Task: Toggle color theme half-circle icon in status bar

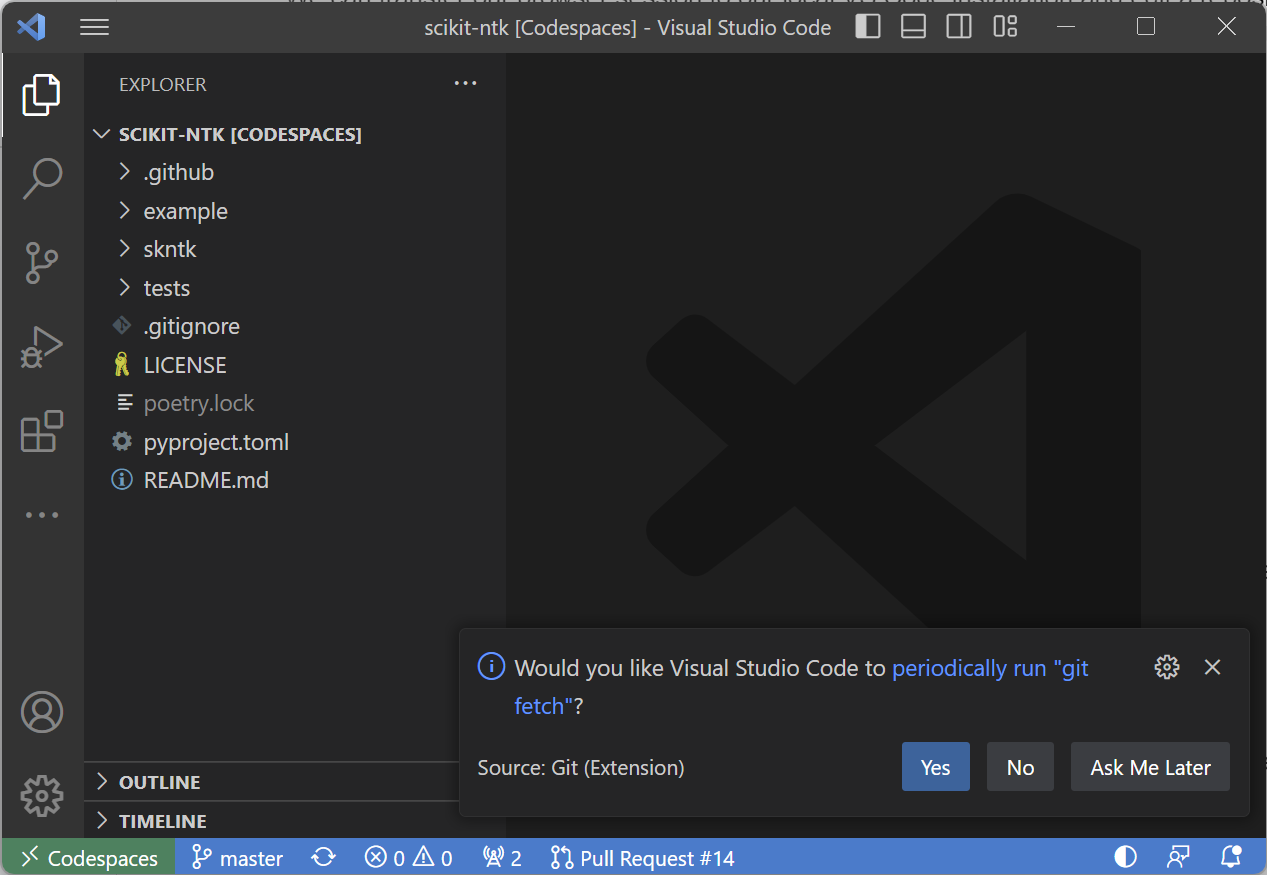Action: point(1125,857)
